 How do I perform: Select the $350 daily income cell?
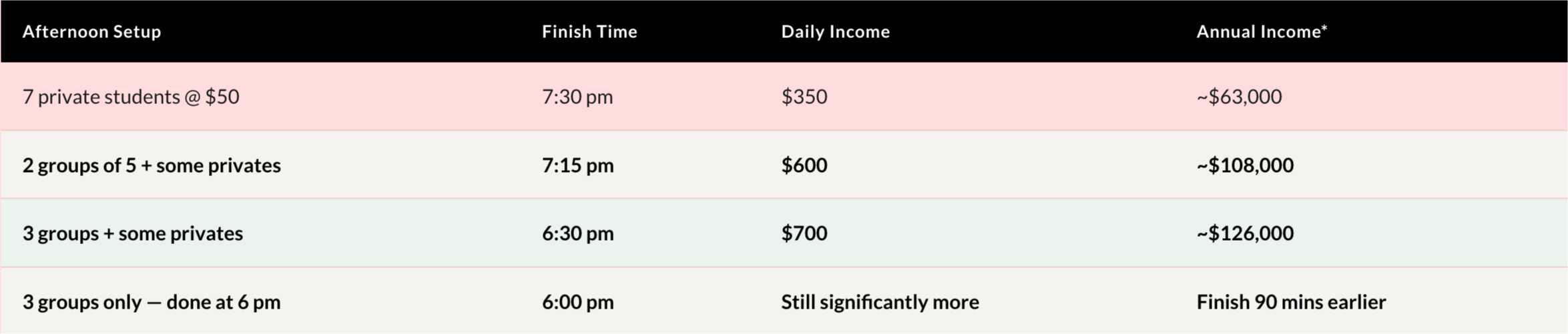pos(804,97)
